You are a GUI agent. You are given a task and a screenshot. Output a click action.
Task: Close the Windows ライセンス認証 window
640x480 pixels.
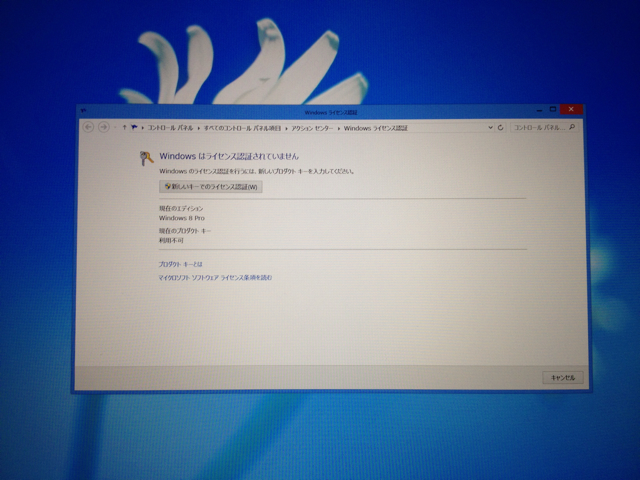coord(571,109)
